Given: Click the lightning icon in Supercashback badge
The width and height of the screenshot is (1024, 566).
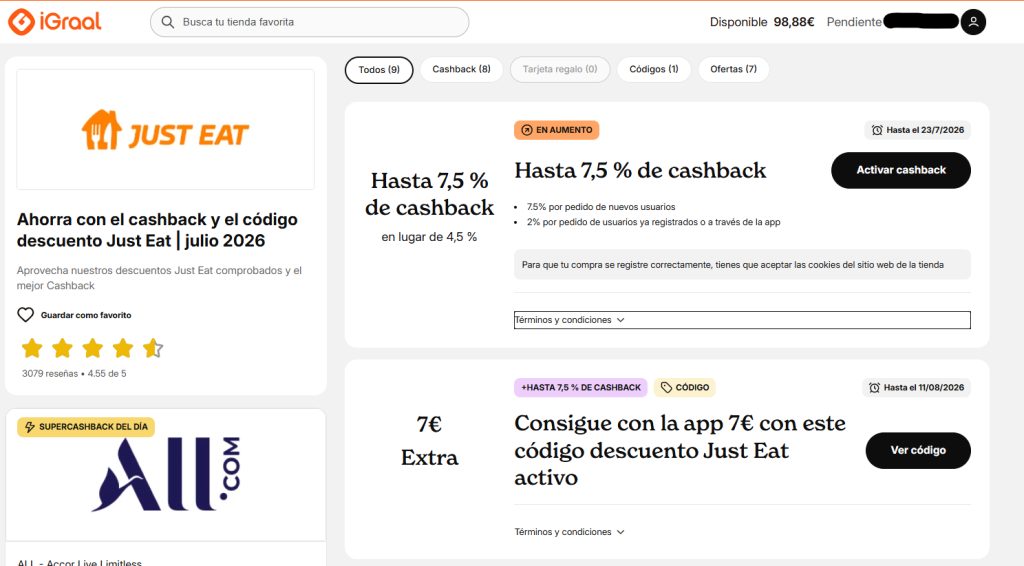Looking at the screenshot, I should (29, 427).
